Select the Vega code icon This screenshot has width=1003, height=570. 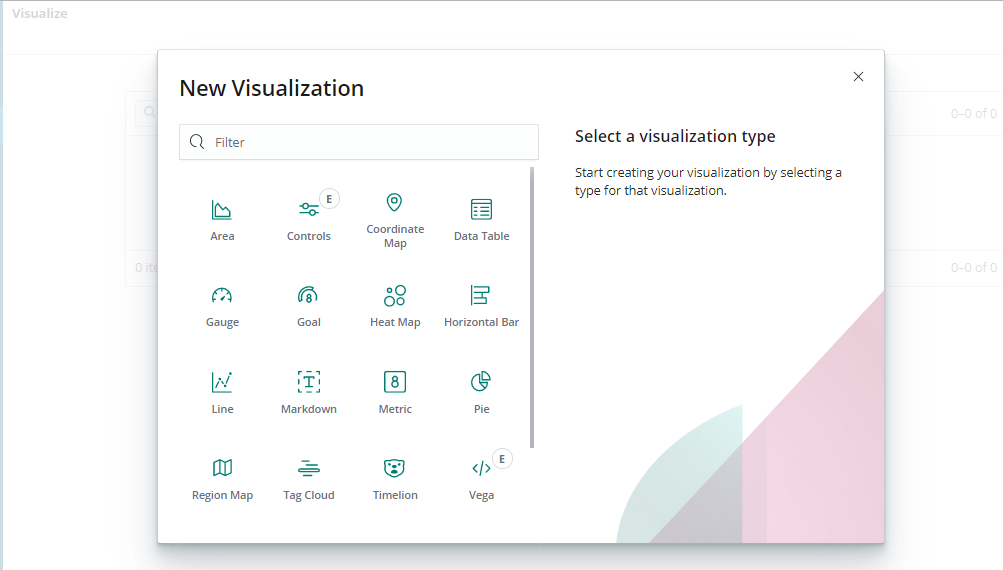click(481, 468)
